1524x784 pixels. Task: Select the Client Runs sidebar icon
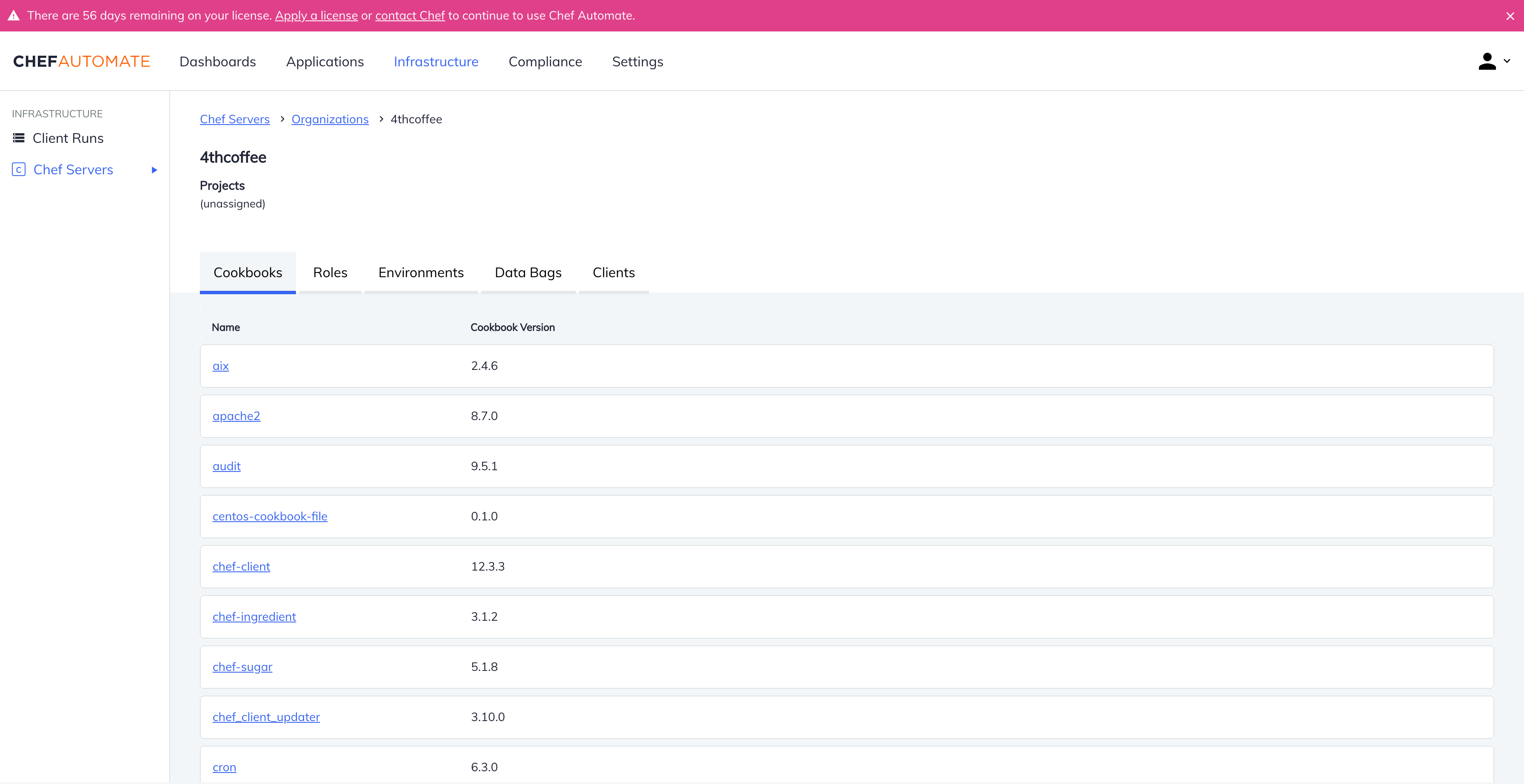tap(19, 137)
